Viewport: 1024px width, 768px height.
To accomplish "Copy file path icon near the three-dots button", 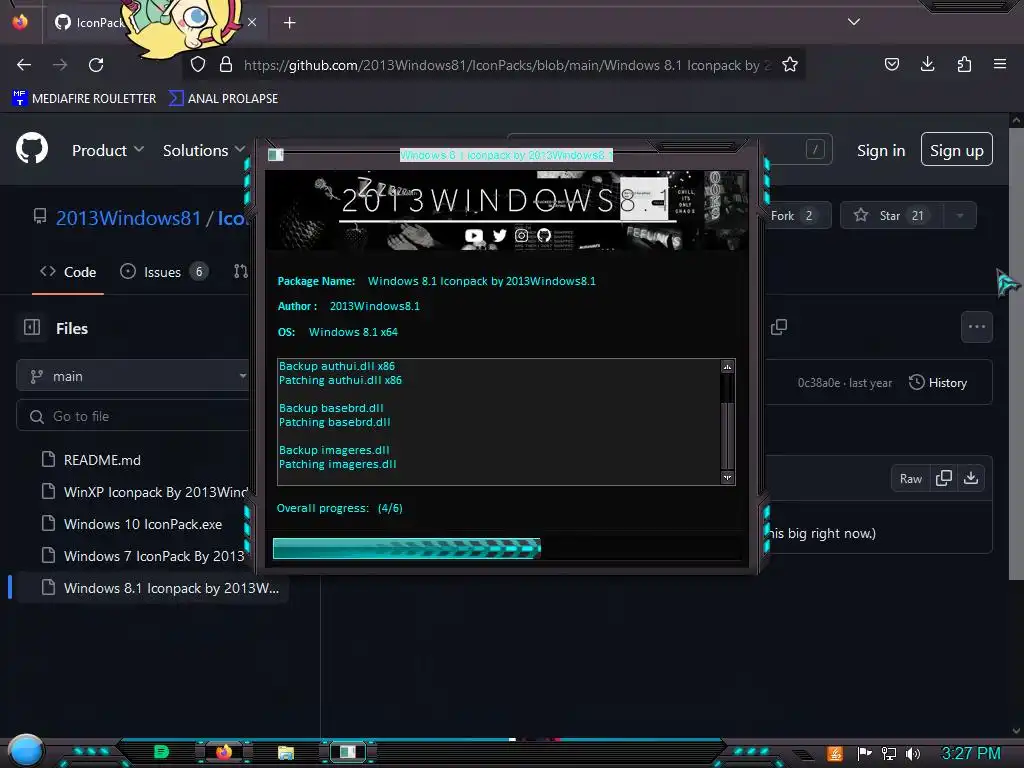I will pyautogui.click(x=778, y=327).
